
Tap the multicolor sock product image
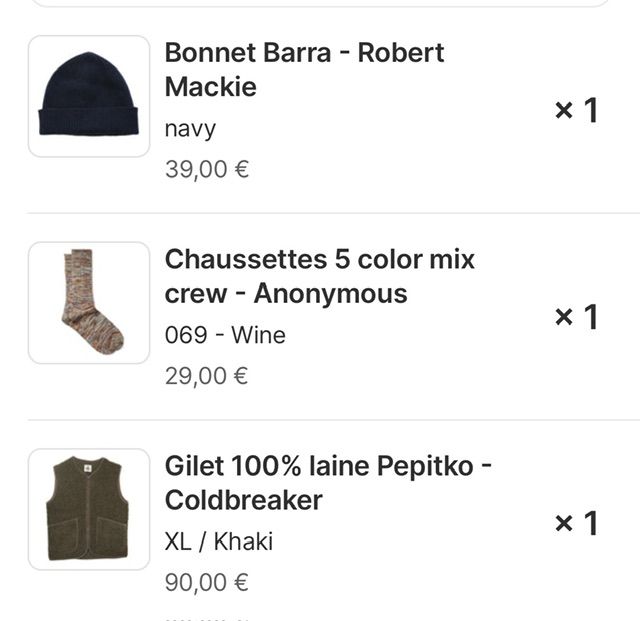[88, 302]
